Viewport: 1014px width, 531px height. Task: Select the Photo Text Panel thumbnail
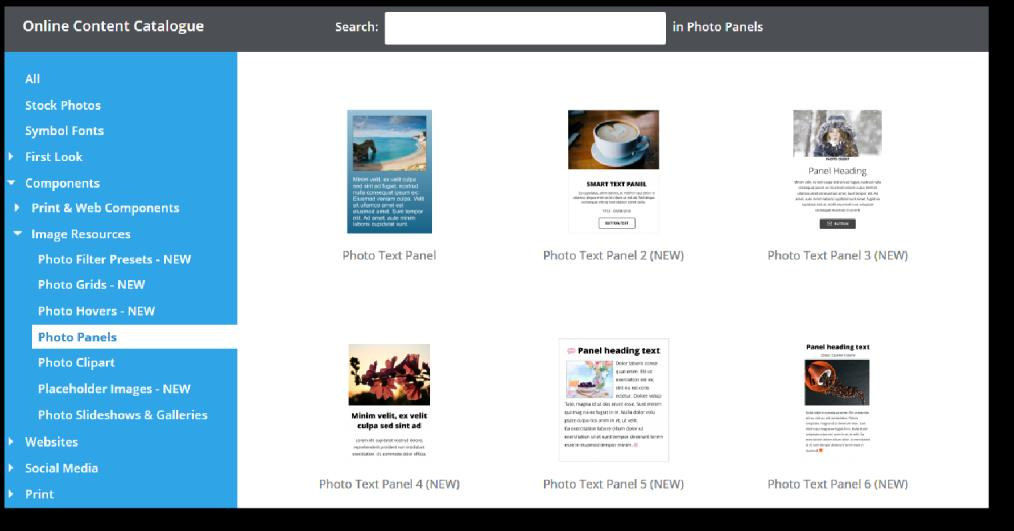pyautogui.click(x=389, y=171)
